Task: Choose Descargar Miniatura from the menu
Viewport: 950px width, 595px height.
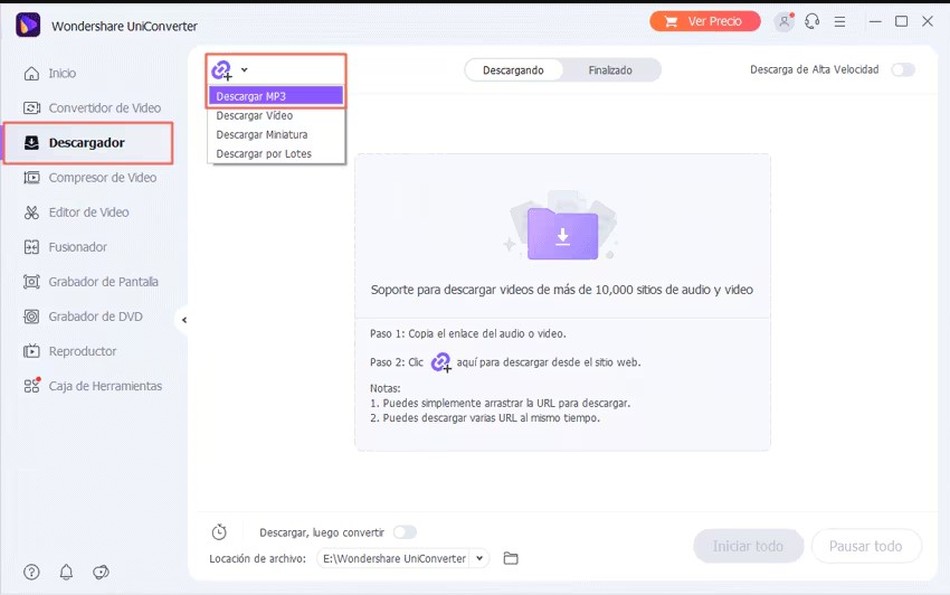Action: (276, 135)
